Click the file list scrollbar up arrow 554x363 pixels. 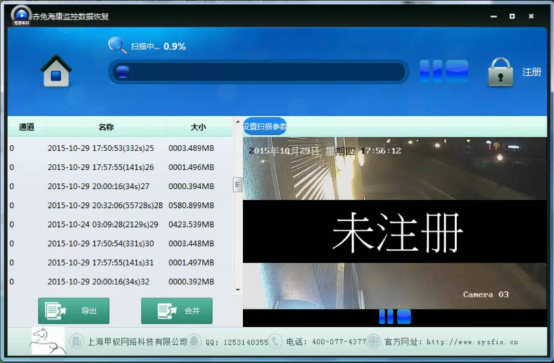pyautogui.click(x=238, y=122)
